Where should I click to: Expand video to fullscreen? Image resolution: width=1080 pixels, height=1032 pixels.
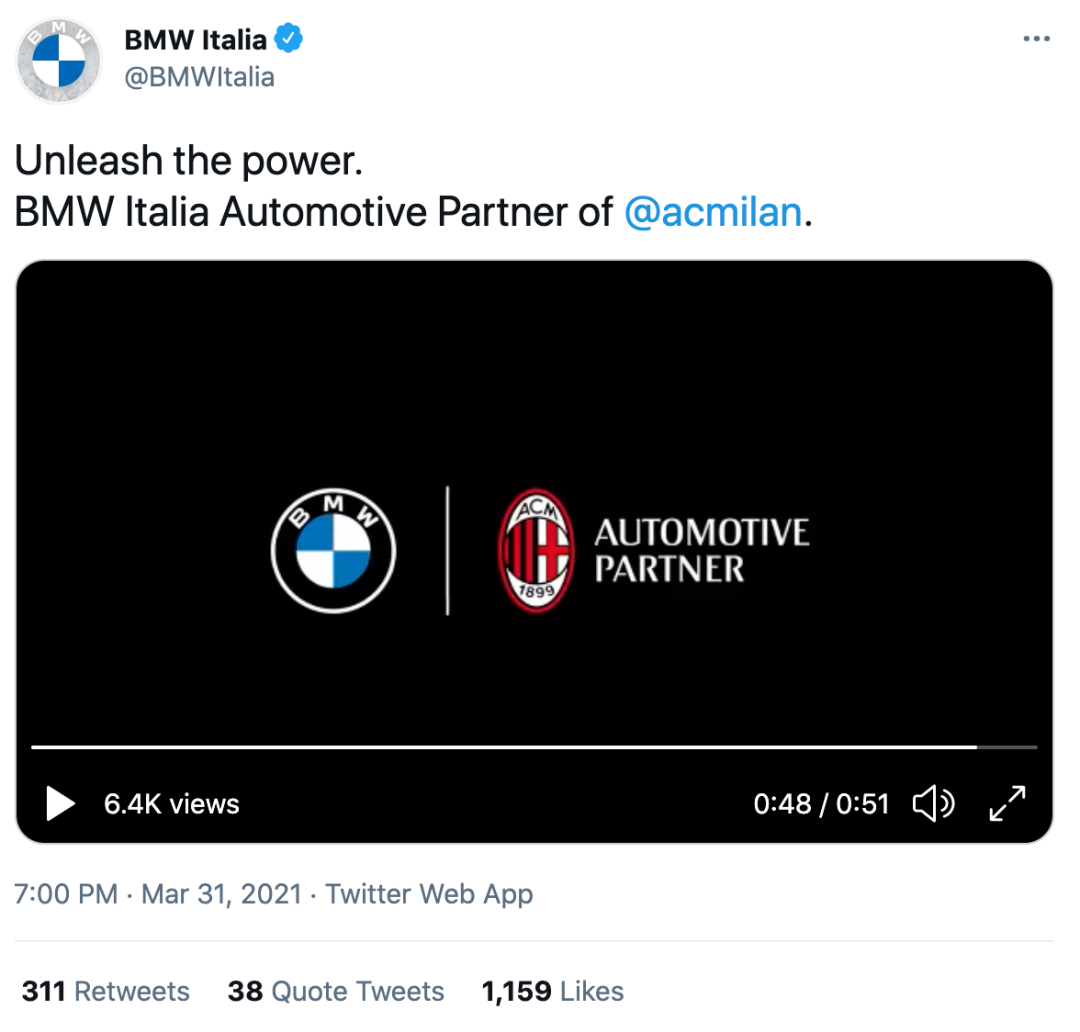[x=1007, y=803]
